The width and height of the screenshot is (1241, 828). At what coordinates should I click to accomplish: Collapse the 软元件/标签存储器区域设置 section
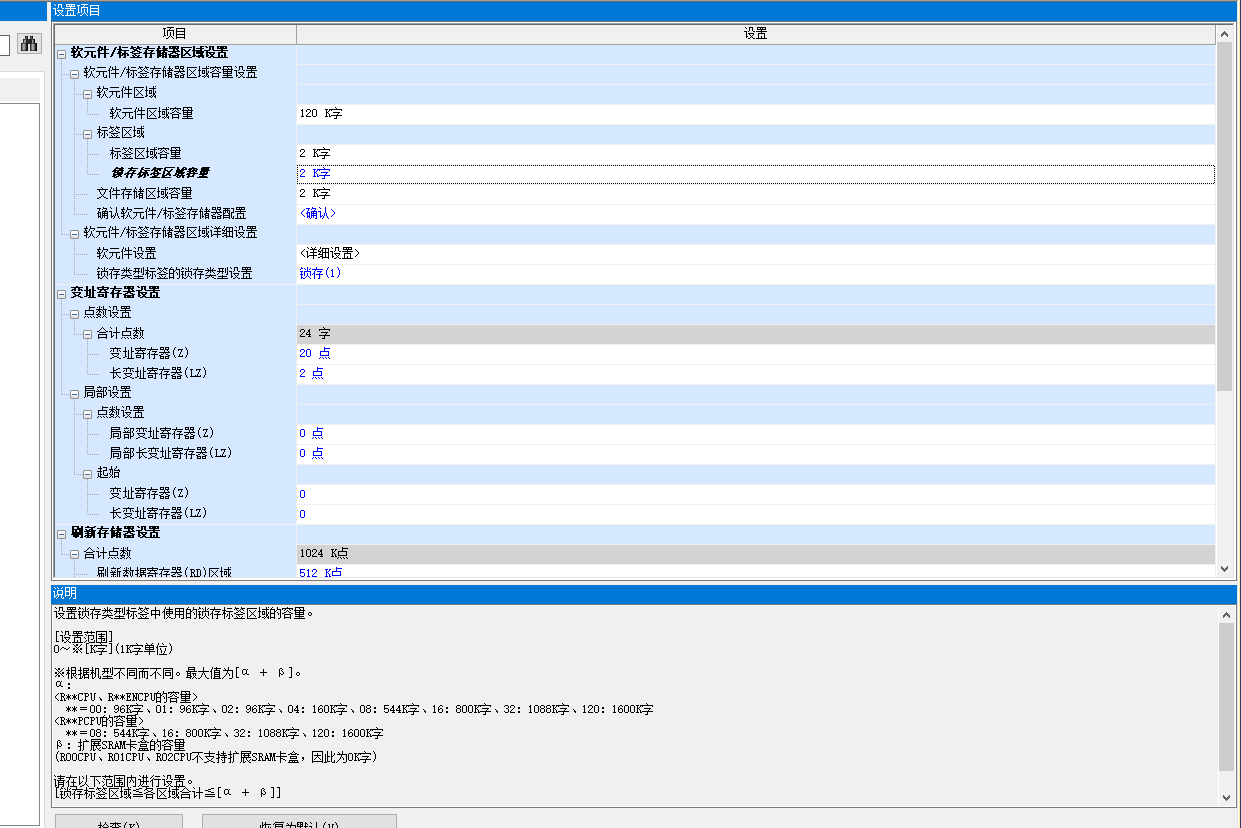click(x=62, y=53)
